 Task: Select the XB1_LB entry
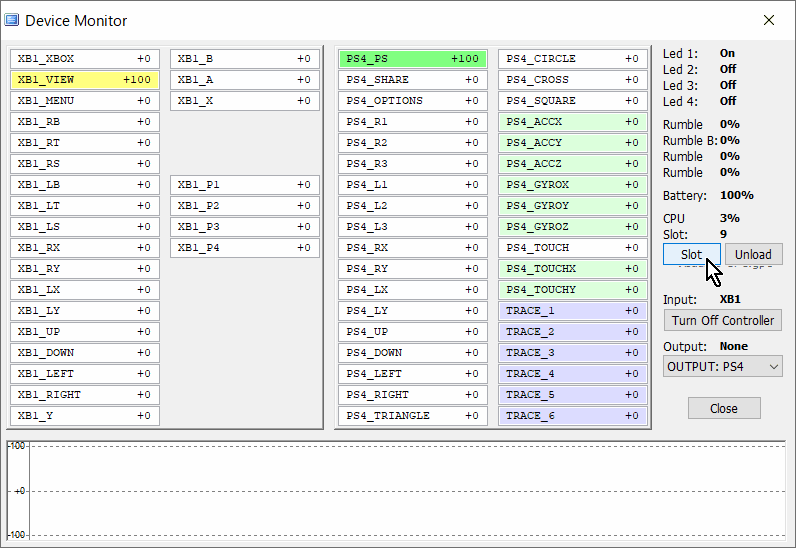(85, 185)
